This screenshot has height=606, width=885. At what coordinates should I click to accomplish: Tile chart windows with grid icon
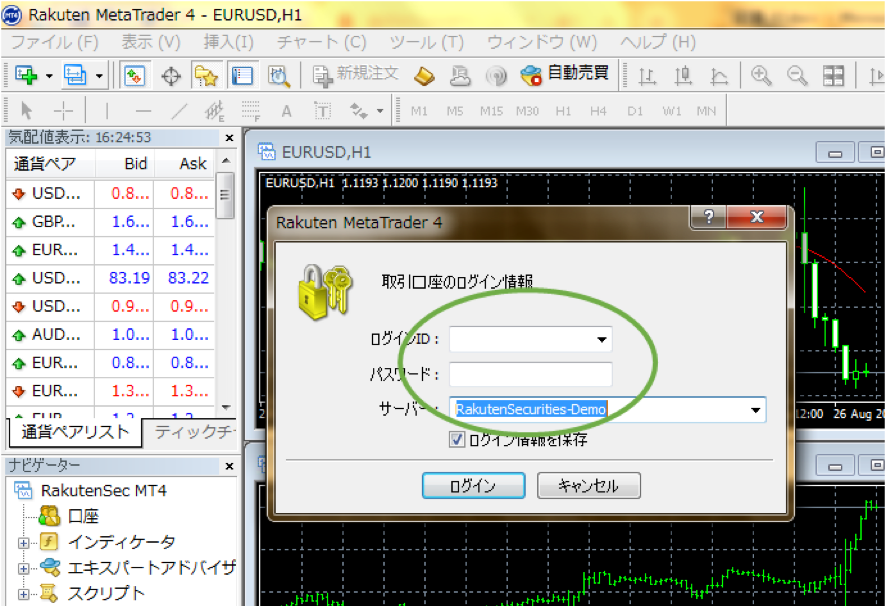833,76
